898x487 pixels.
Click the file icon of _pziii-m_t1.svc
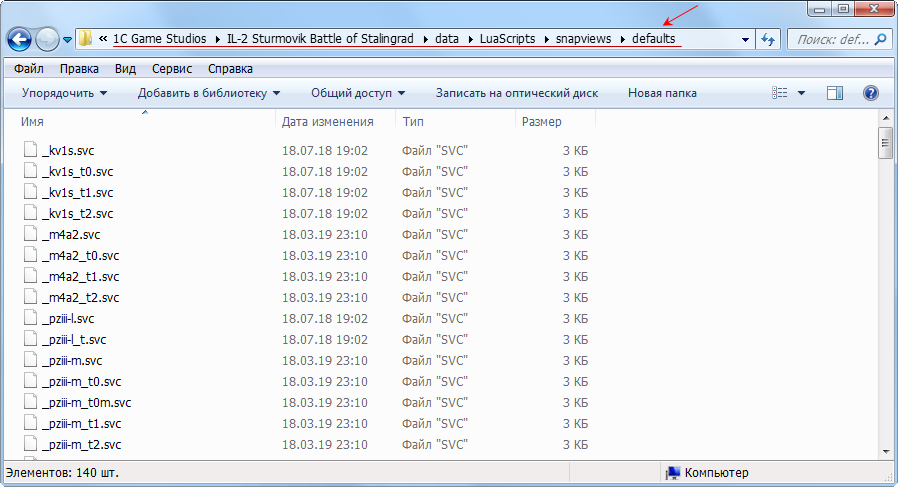coord(31,423)
